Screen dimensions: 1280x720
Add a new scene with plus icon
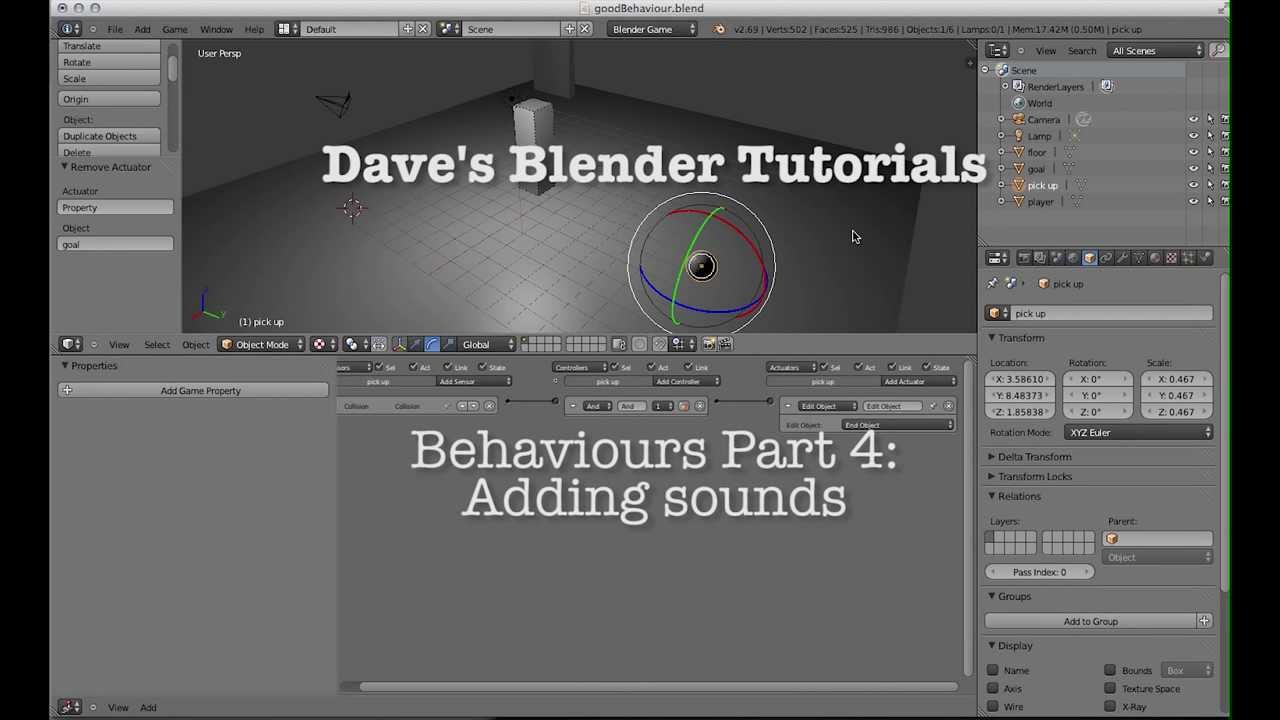click(x=569, y=29)
